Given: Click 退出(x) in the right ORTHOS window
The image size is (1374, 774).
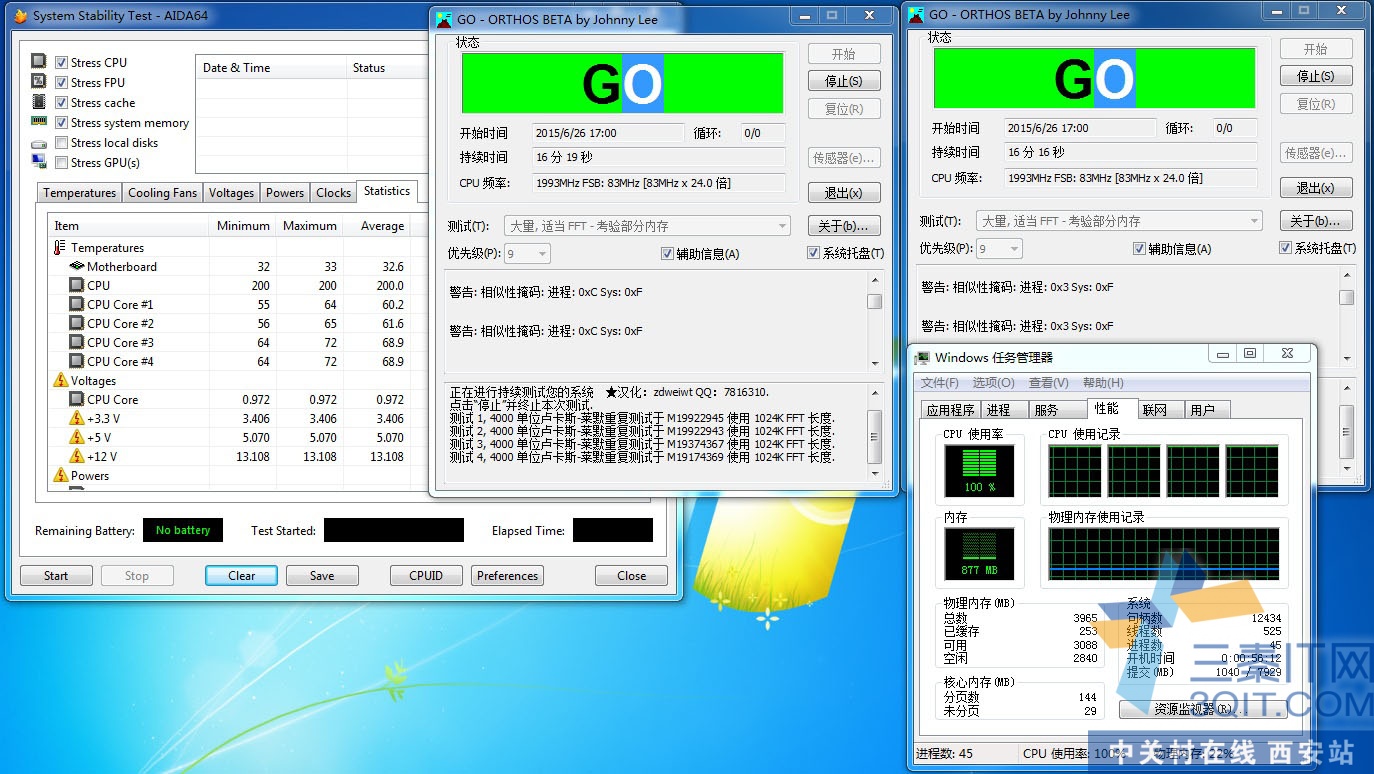Looking at the screenshot, I should [x=1316, y=188].
